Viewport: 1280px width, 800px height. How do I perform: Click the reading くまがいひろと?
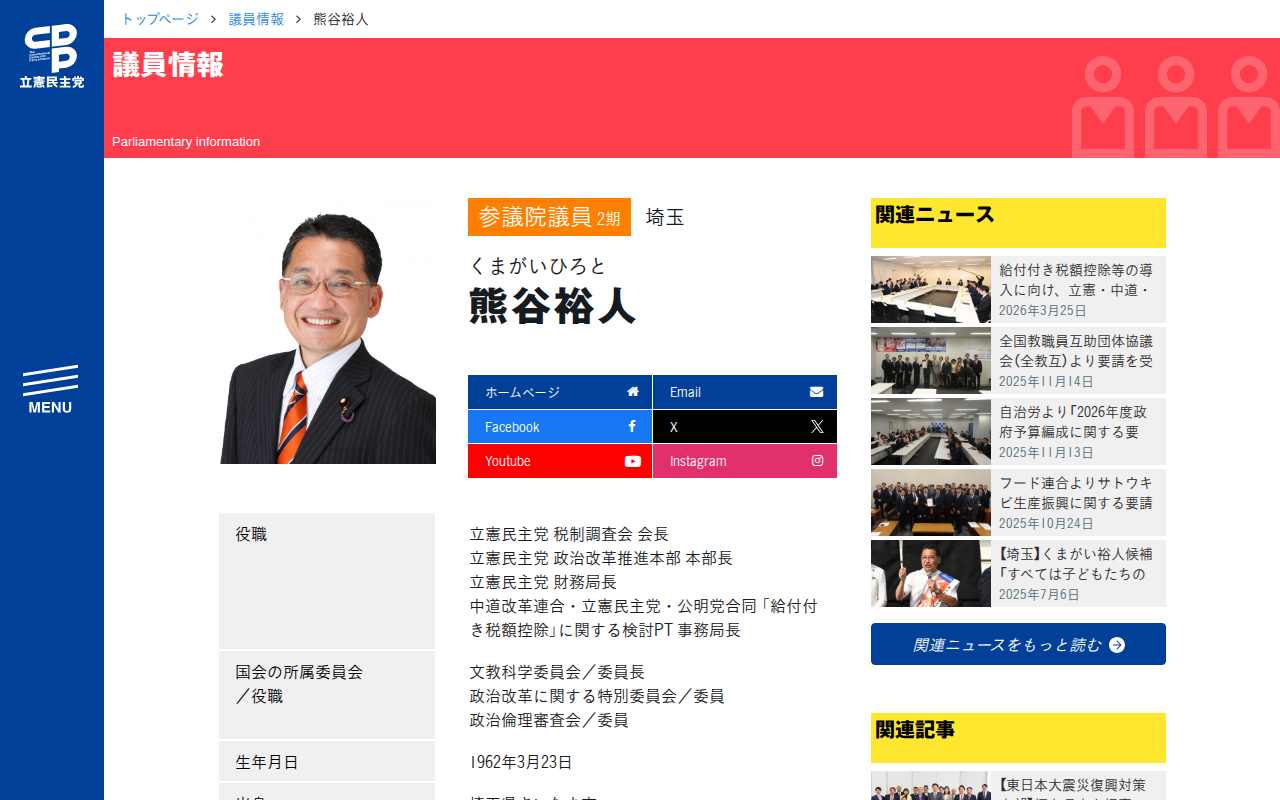point(538,266)
